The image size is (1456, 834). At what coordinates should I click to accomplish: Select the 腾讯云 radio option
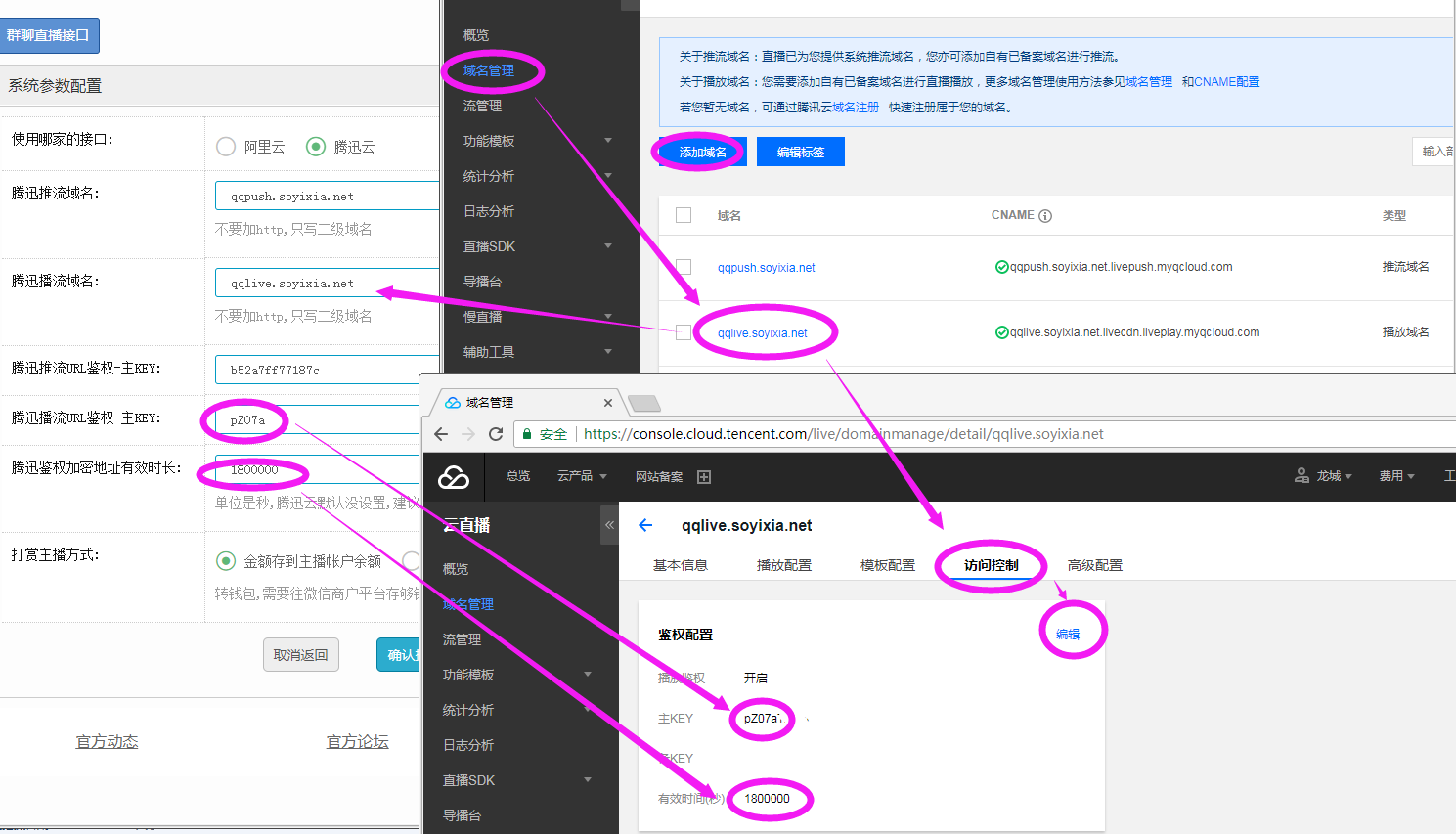(x=316, y=147)
